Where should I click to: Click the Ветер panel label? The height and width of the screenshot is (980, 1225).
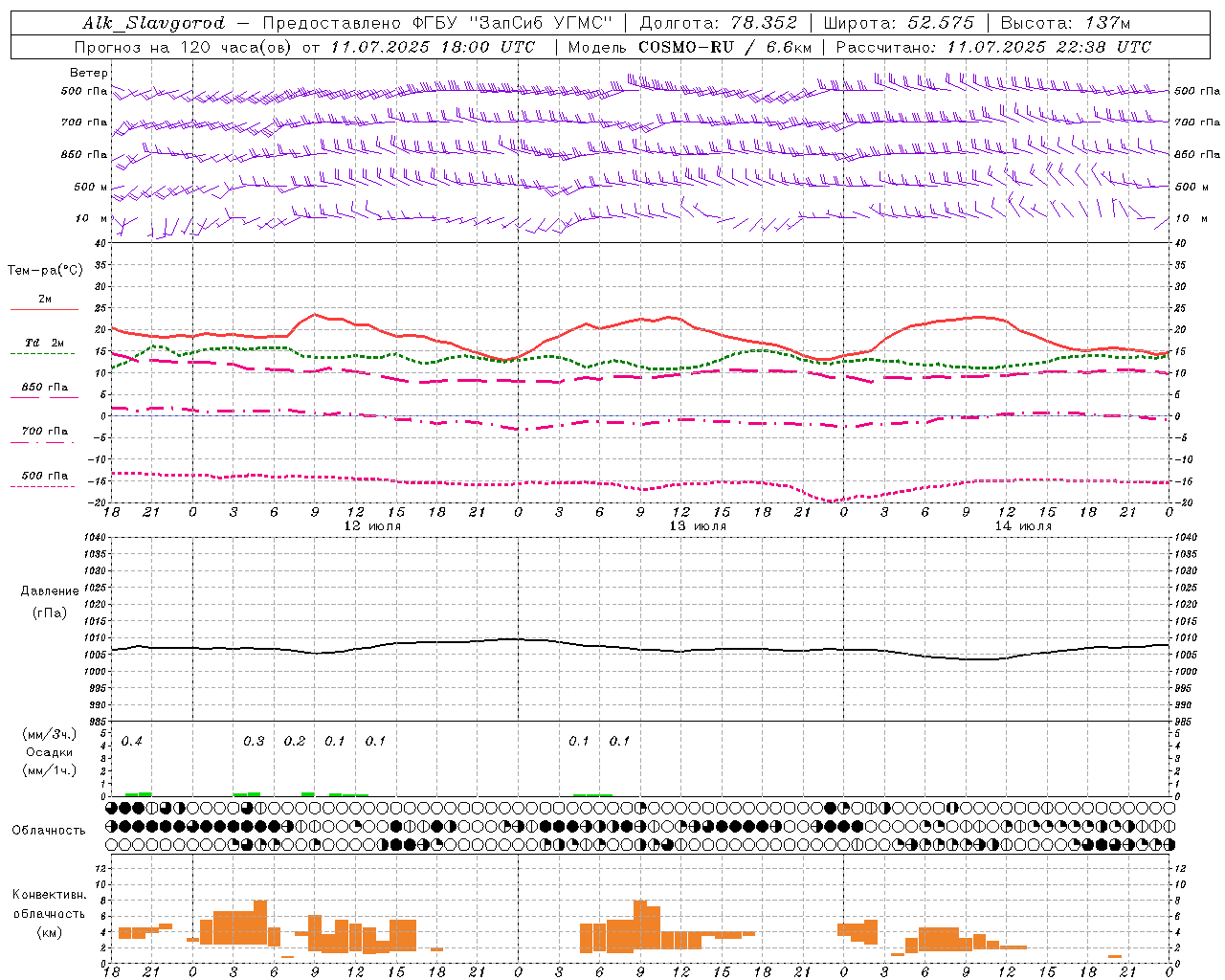tap(88, 73)
